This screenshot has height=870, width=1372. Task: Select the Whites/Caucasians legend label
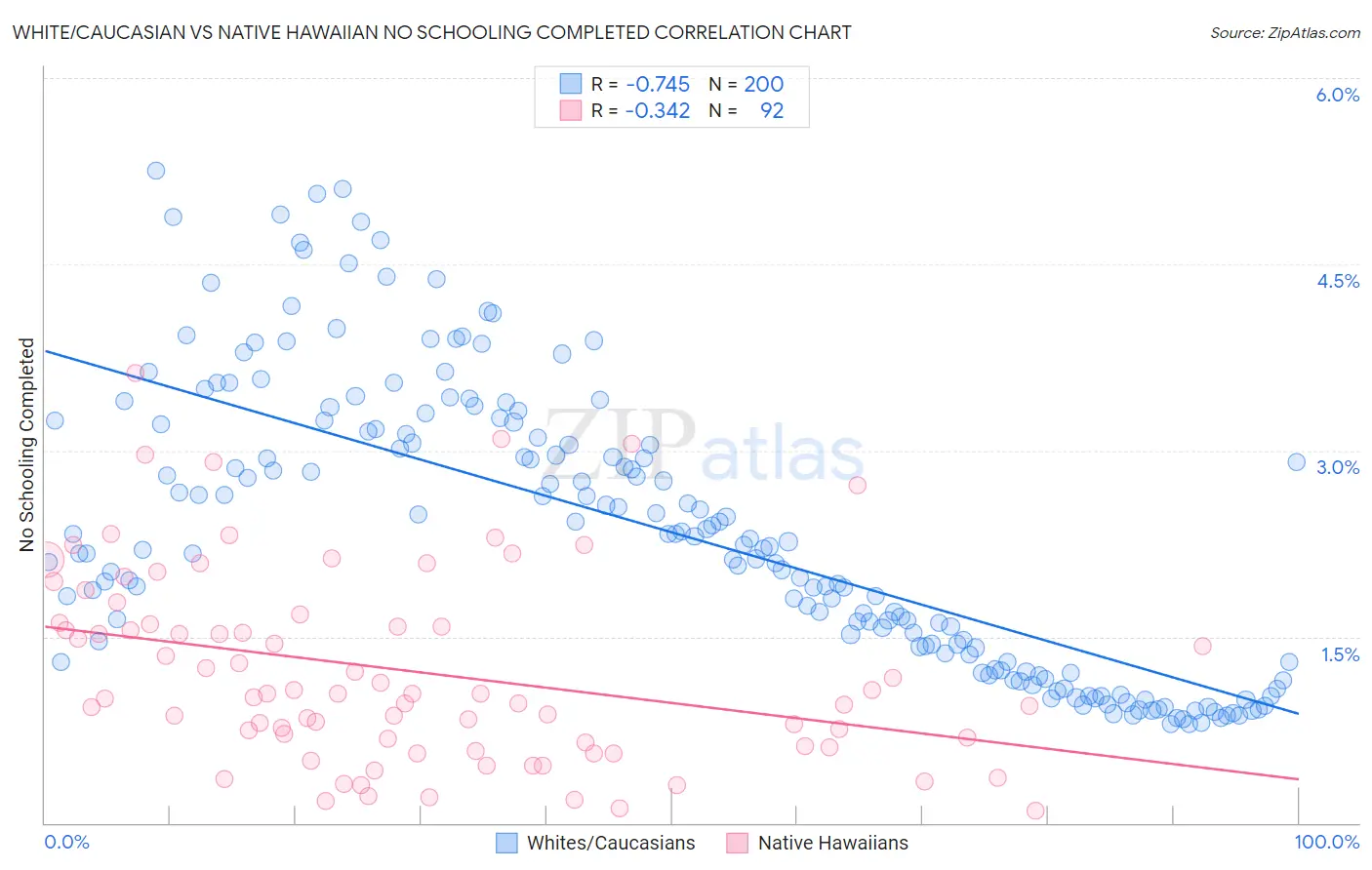(x=611, y=843)
